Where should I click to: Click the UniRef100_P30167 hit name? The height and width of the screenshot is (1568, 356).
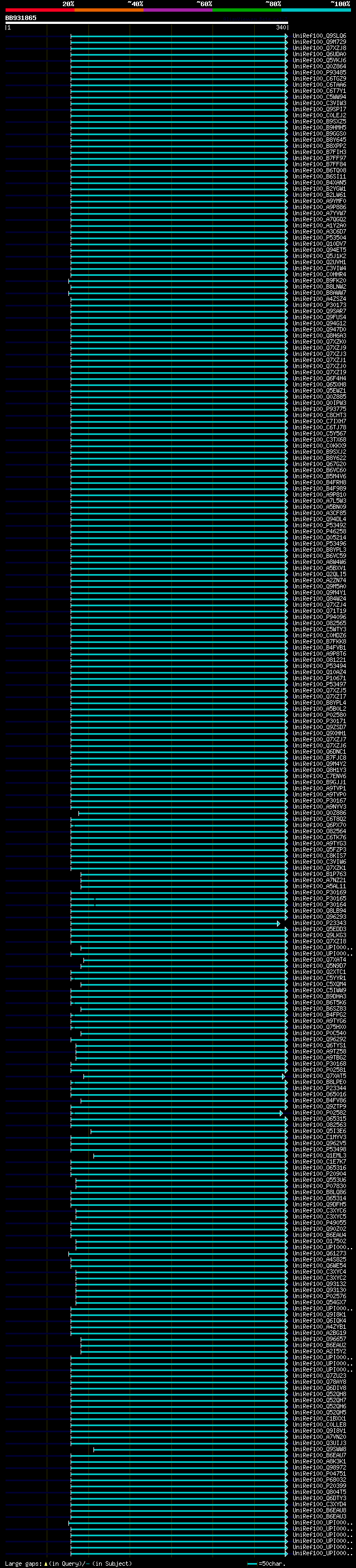(319, 801)
